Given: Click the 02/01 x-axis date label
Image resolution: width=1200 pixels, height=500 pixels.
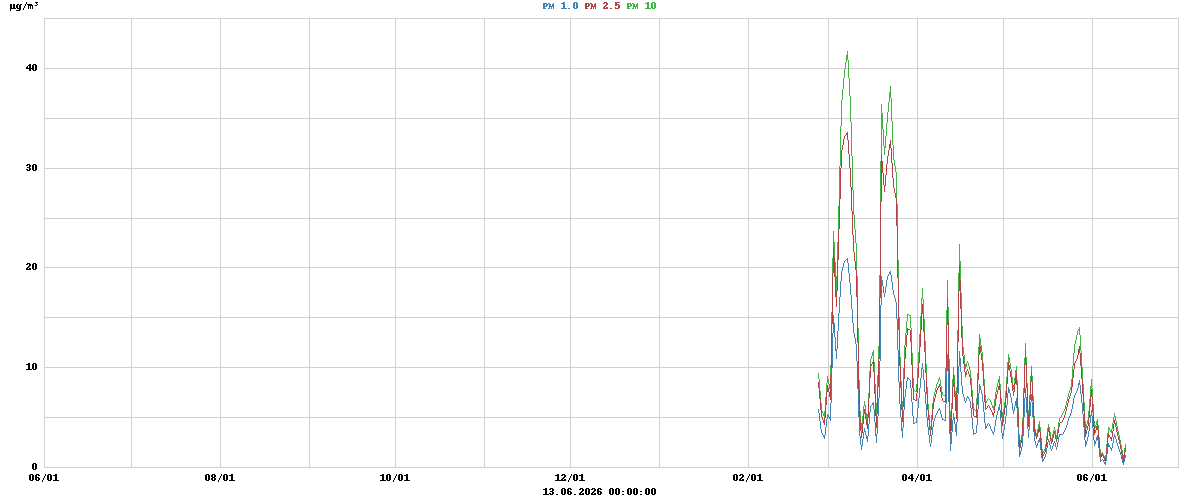Looking at the screenshot, I should [x=748, y=478].
